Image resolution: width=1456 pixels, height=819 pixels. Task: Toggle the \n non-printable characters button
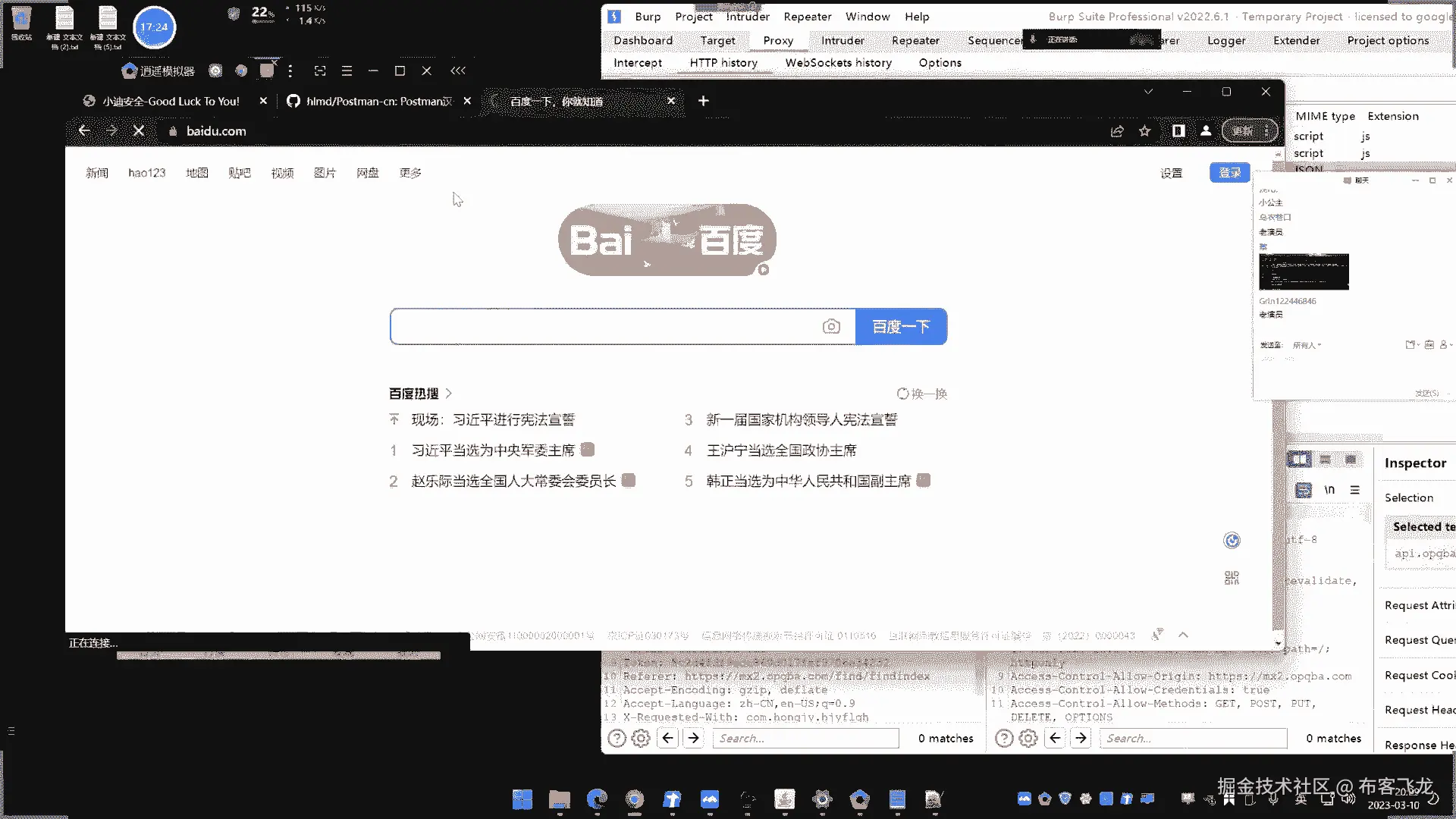(1329, 490)
